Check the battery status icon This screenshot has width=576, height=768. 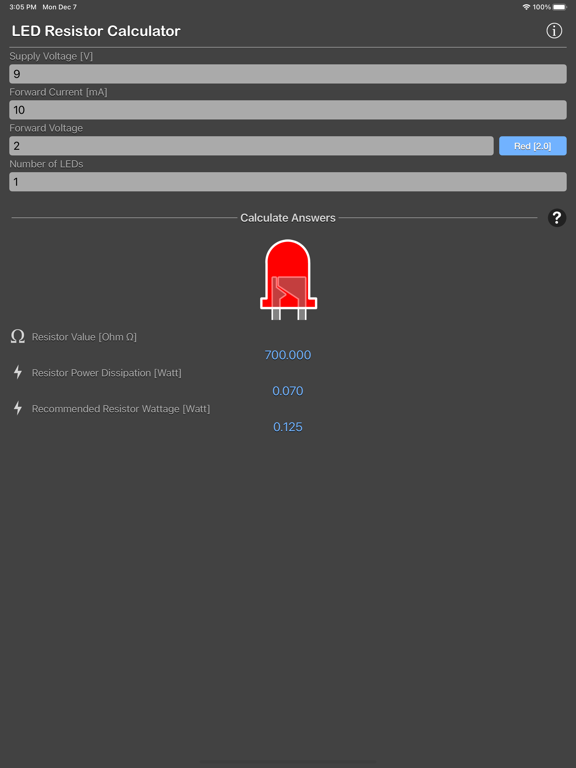560,7
